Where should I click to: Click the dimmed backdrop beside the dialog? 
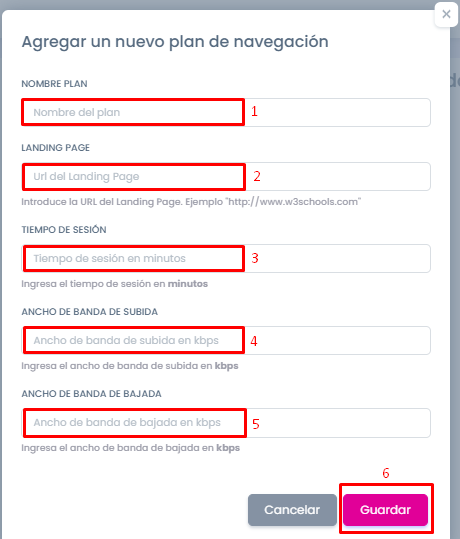pos(455,275)
